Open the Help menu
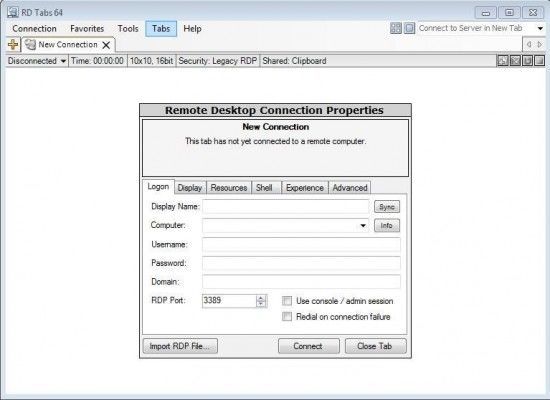The width and height of the screenshot is (550, 400). [192, 28]
